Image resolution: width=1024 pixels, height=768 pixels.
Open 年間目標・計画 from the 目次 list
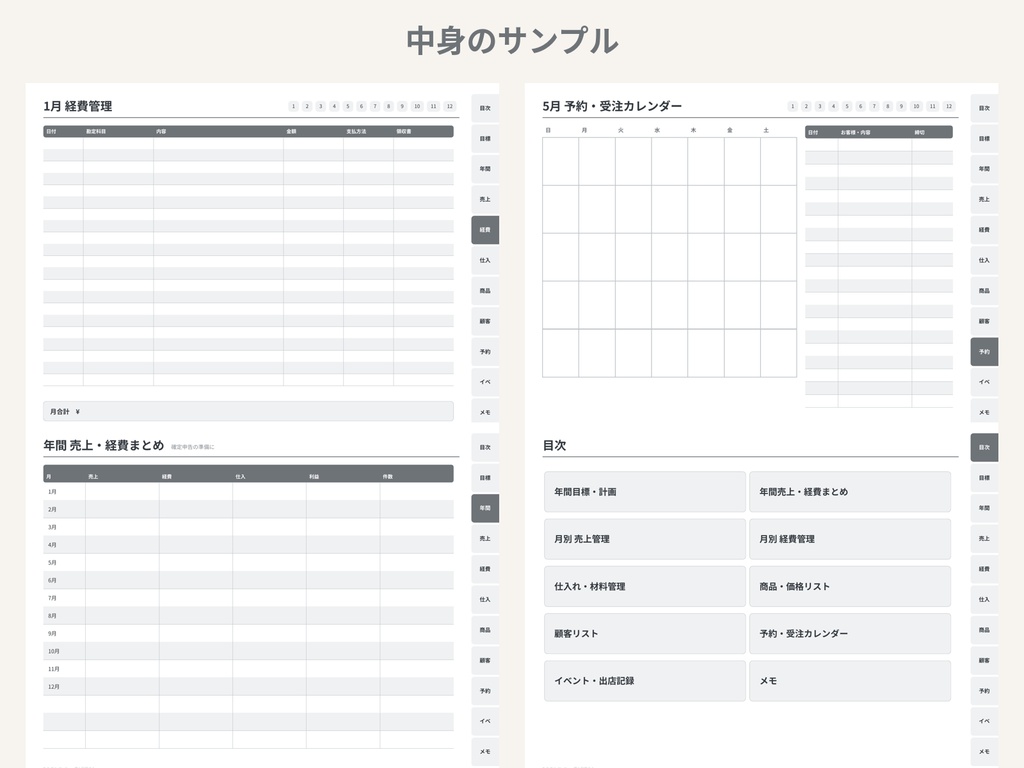(645, 492)
